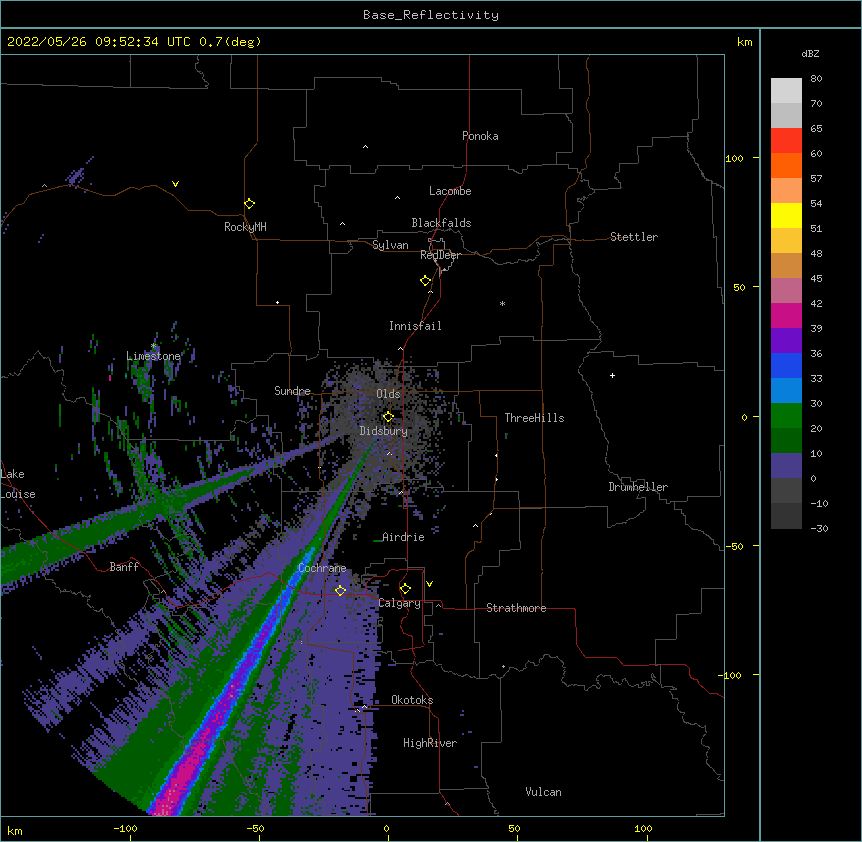The width and height of the screenshot is (862, 842).
Task: Click the white asterisk marker east of Innisfail
Action: pyautogui.click(x=502, y=303)
